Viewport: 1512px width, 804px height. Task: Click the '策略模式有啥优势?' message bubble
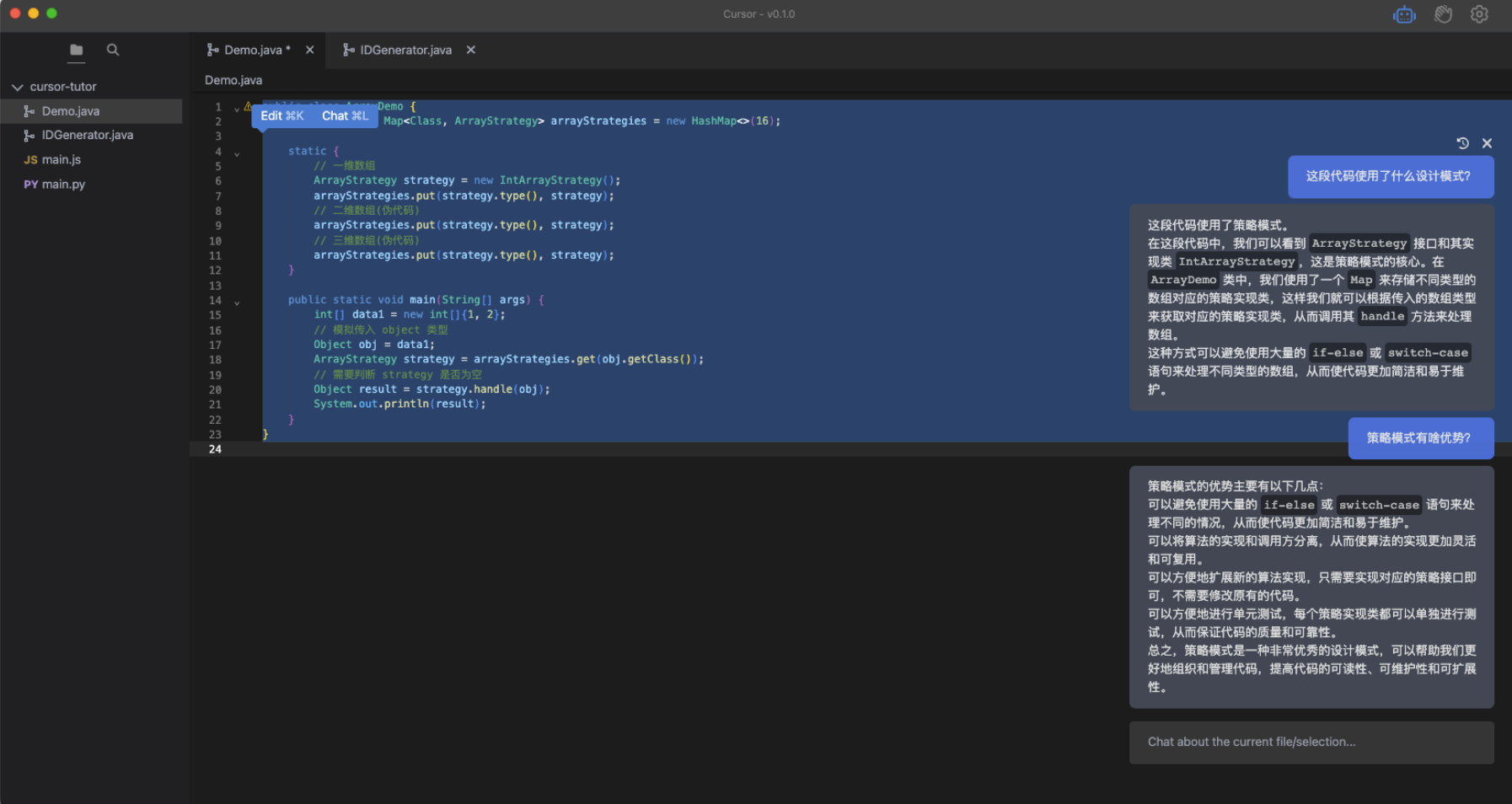click(x=1421, y=438)
